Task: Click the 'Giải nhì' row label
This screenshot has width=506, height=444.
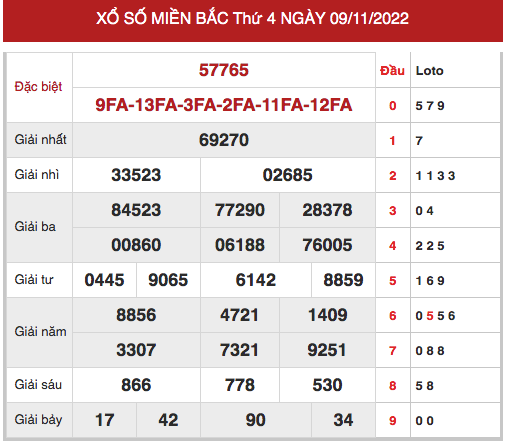Action: point(37,175)
